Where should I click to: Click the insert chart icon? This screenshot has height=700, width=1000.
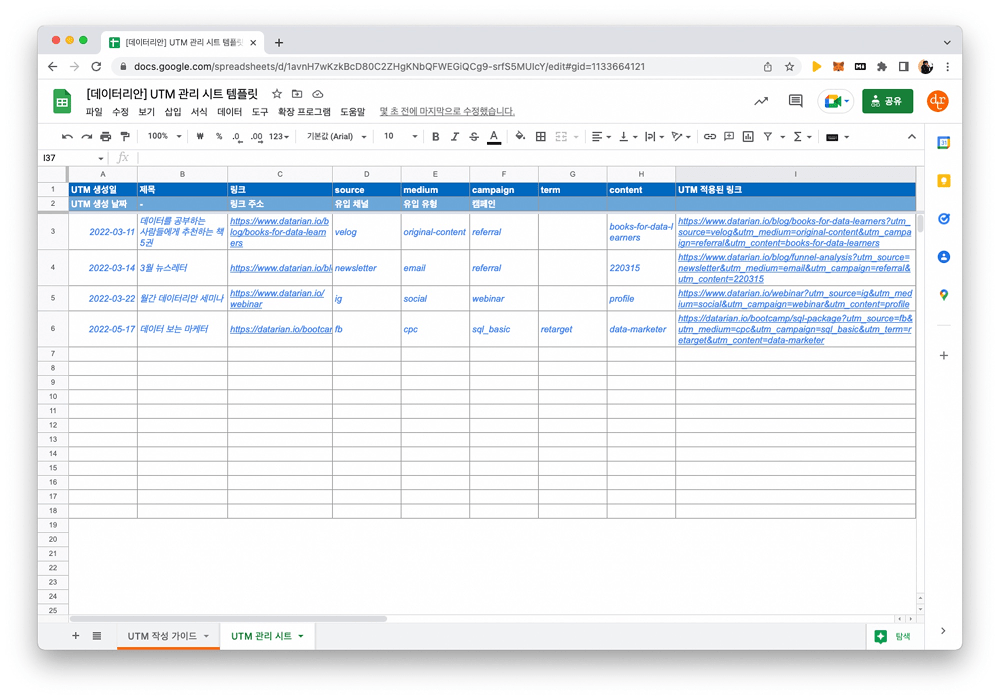[x=748, y=137]
